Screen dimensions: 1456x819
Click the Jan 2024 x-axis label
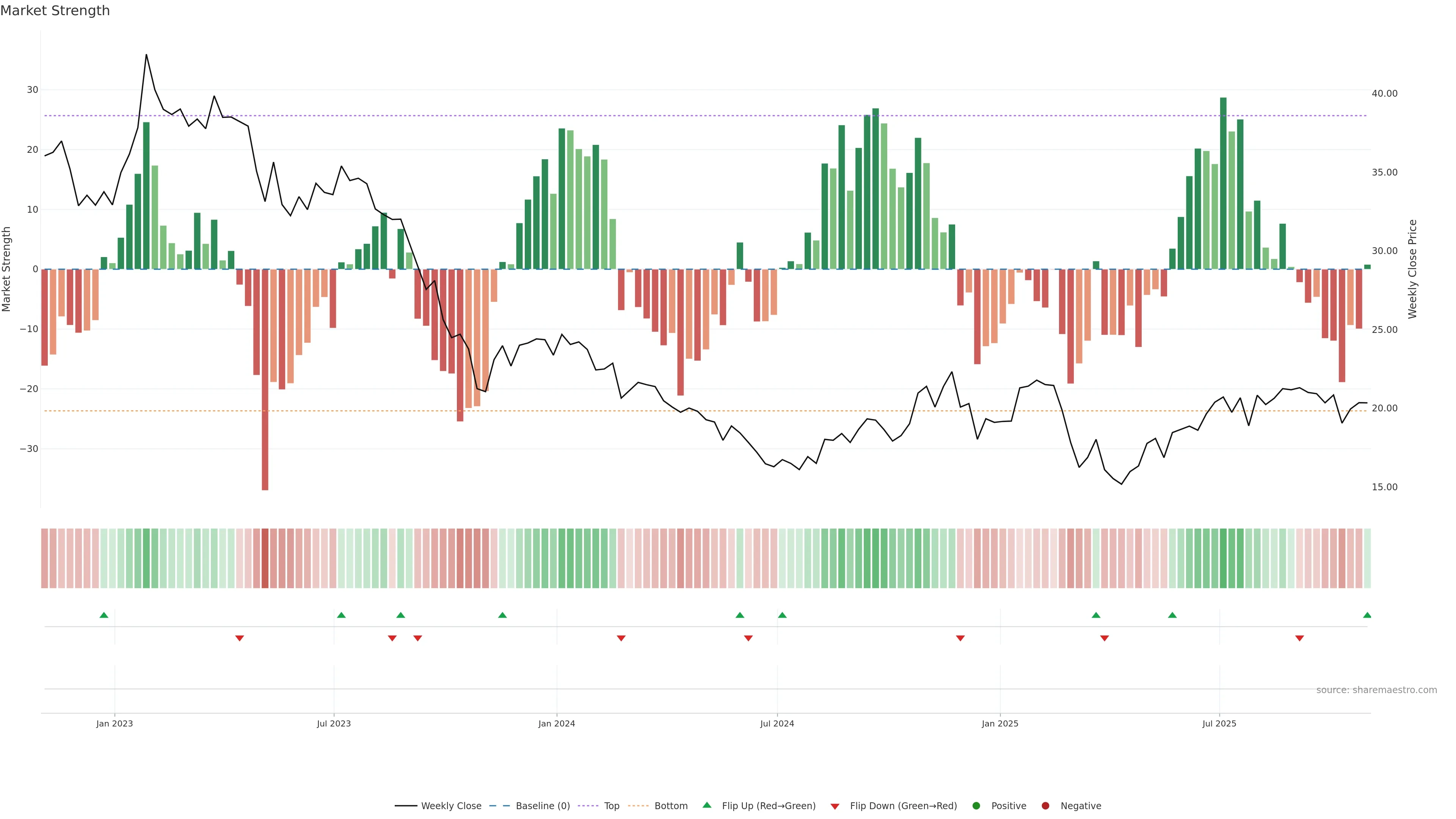point(556,723)
